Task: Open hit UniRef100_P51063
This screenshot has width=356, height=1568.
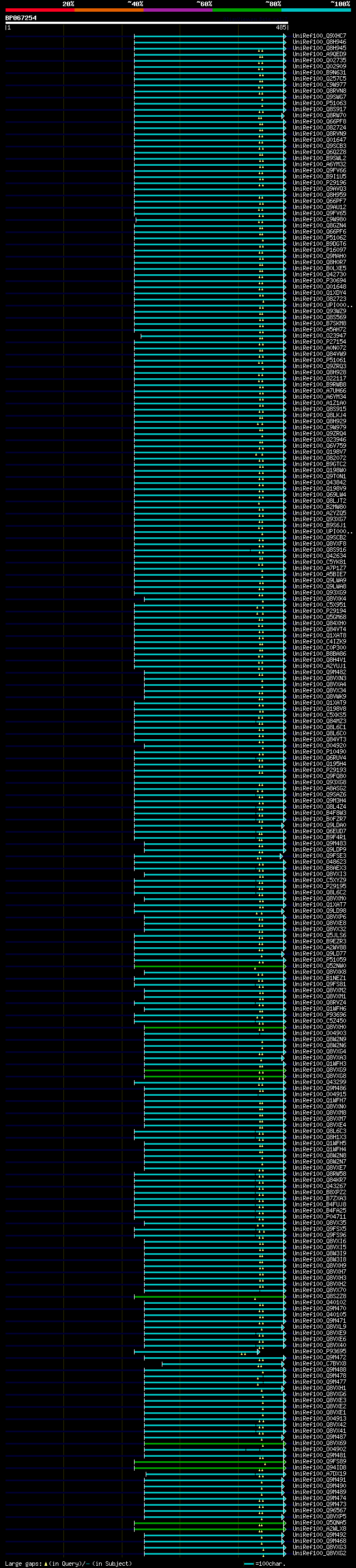Action: coord(319,103)
